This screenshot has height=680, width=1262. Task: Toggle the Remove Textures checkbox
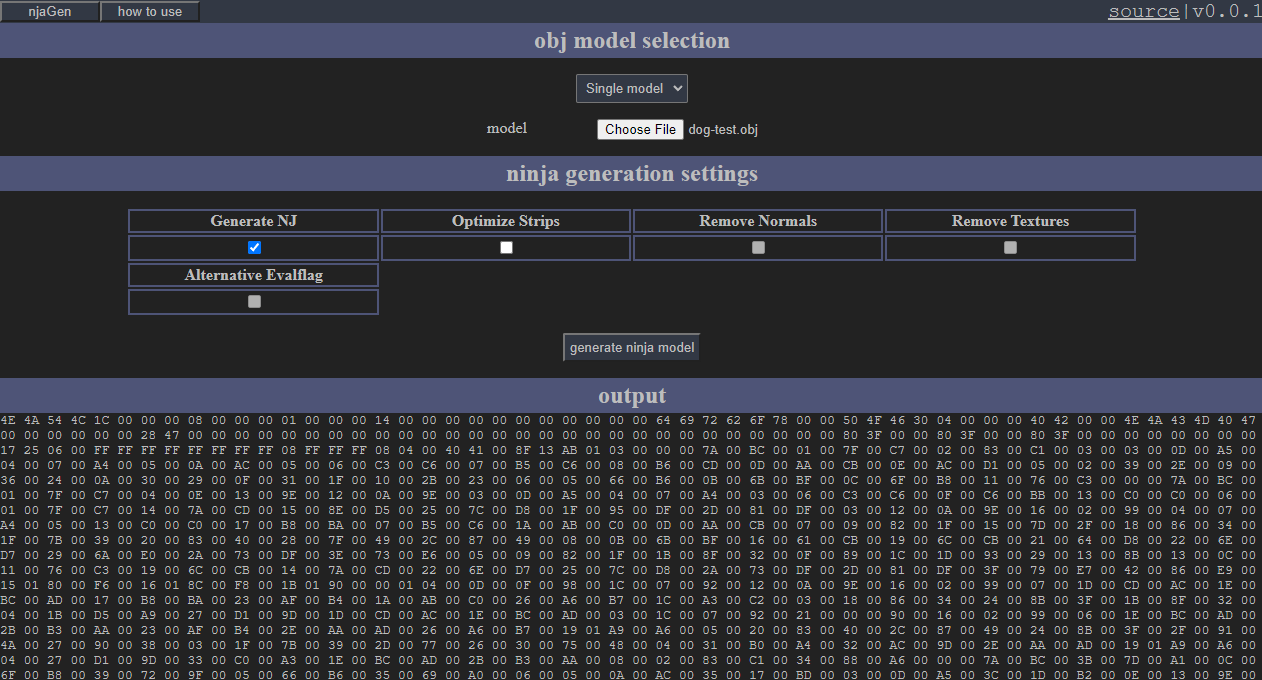pos(1010,247)
